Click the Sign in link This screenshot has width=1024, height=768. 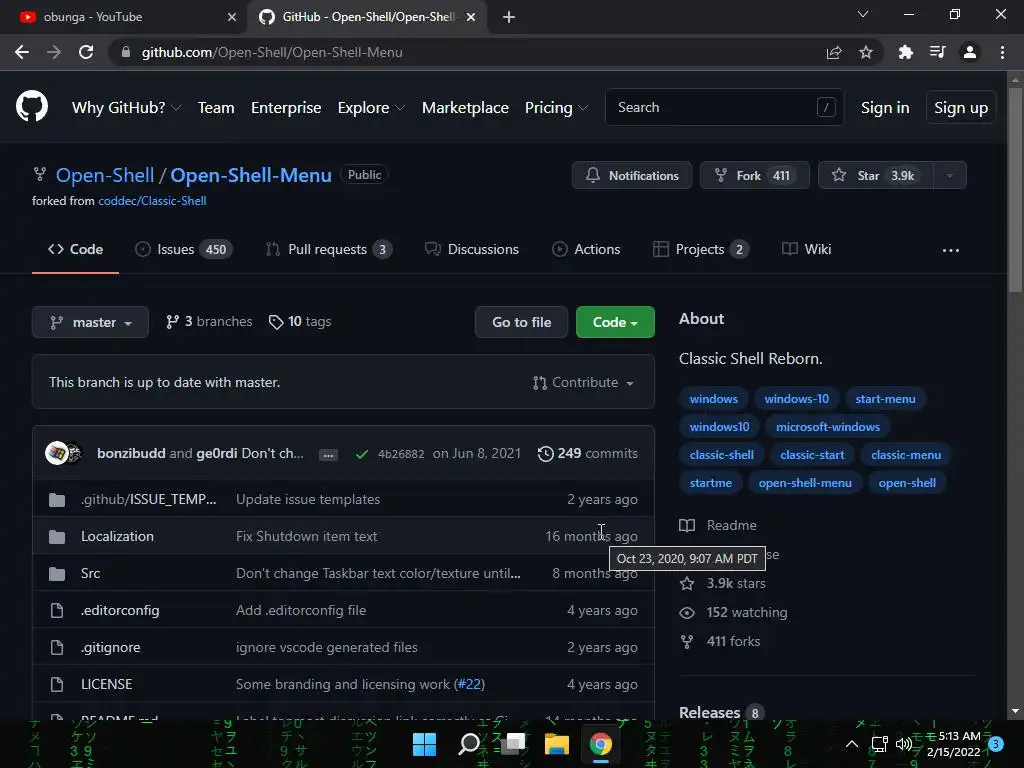[x=885, y=108]
